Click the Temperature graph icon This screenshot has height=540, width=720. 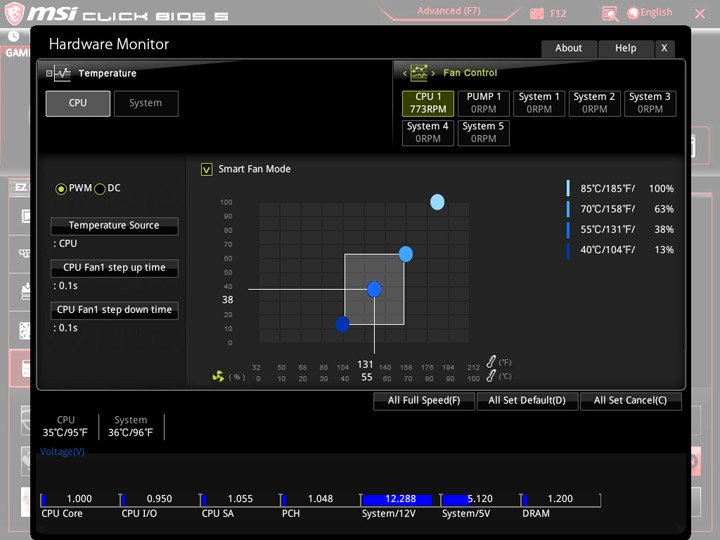[x=62, y=73]
